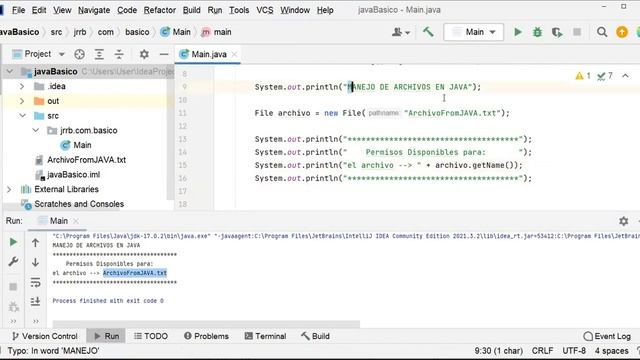This screenshot has width=640, height=360.
Task: Run Main with the green play icon
Action: tap(518, 32)
